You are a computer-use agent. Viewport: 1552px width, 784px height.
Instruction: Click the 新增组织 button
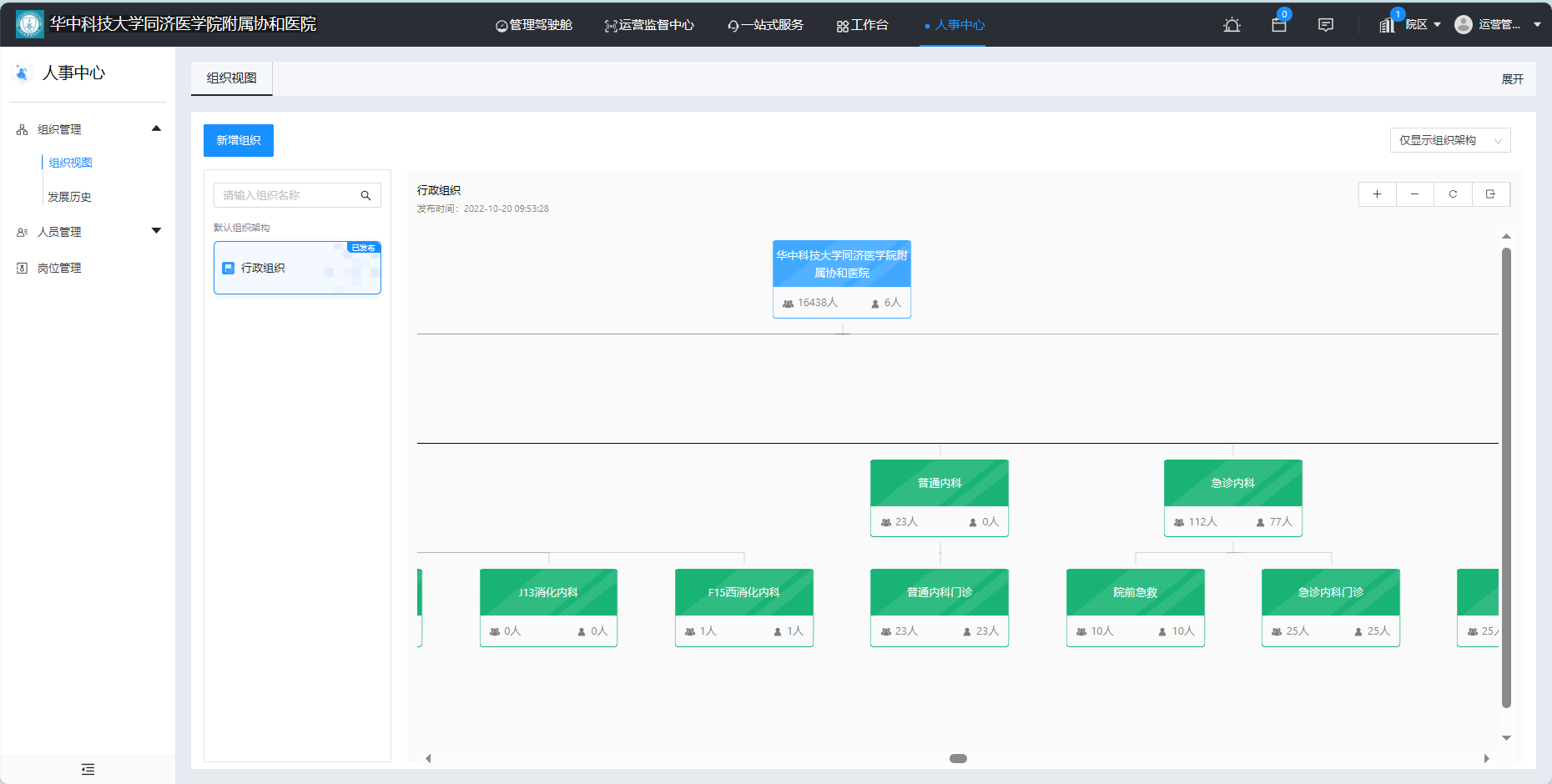[238, 140]
